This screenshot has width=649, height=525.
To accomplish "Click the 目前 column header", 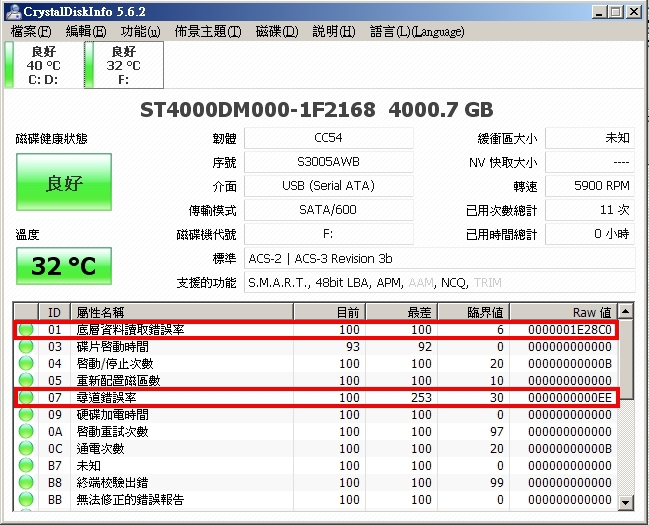I will pos(329,312).
